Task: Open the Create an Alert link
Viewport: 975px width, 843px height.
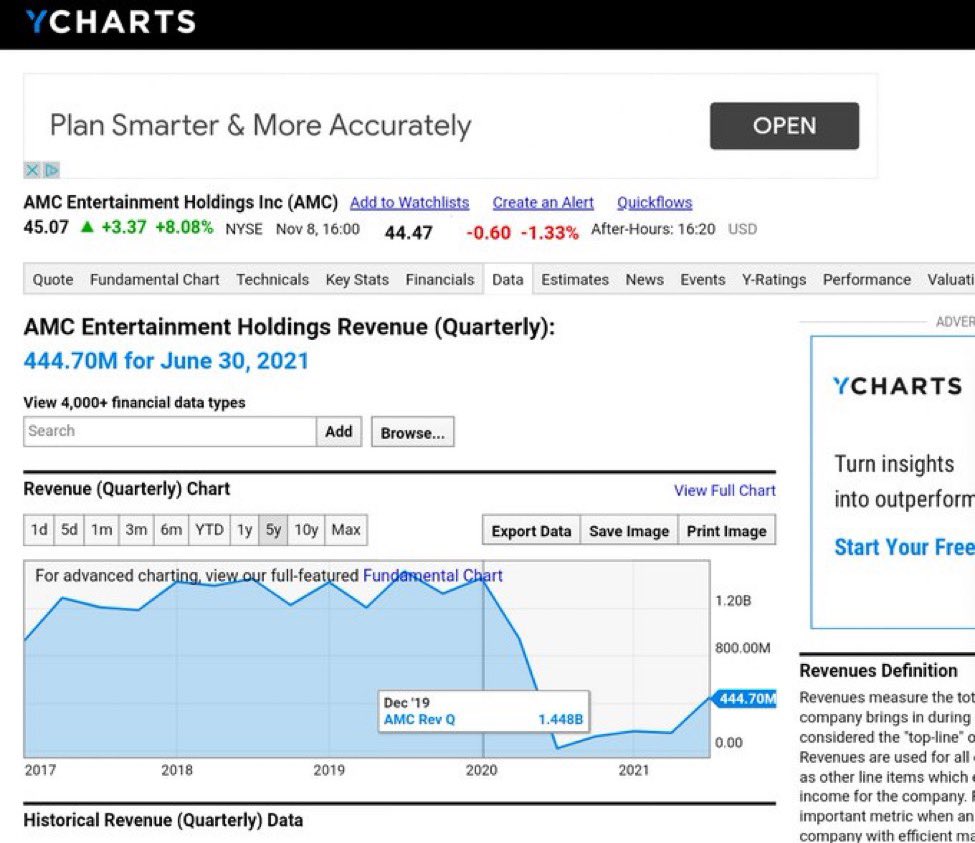Action: 543,203
